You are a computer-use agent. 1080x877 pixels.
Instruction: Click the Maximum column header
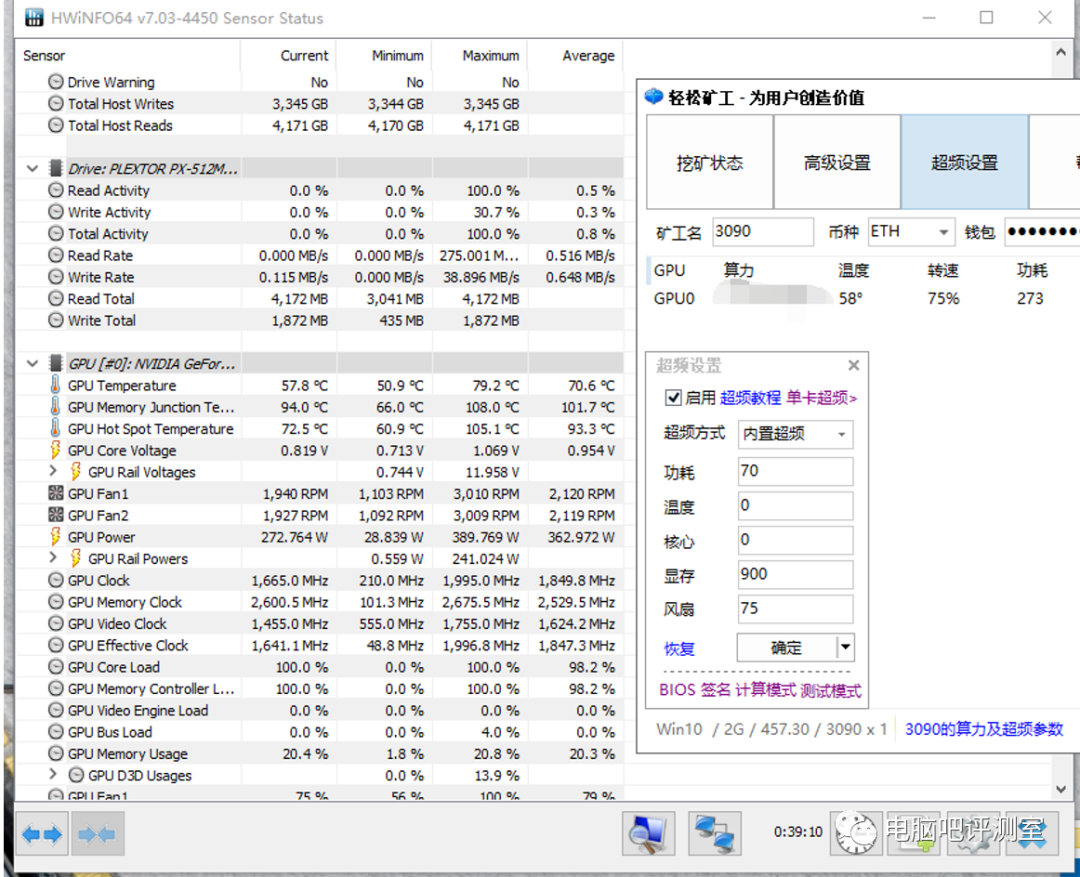[490, 56]
